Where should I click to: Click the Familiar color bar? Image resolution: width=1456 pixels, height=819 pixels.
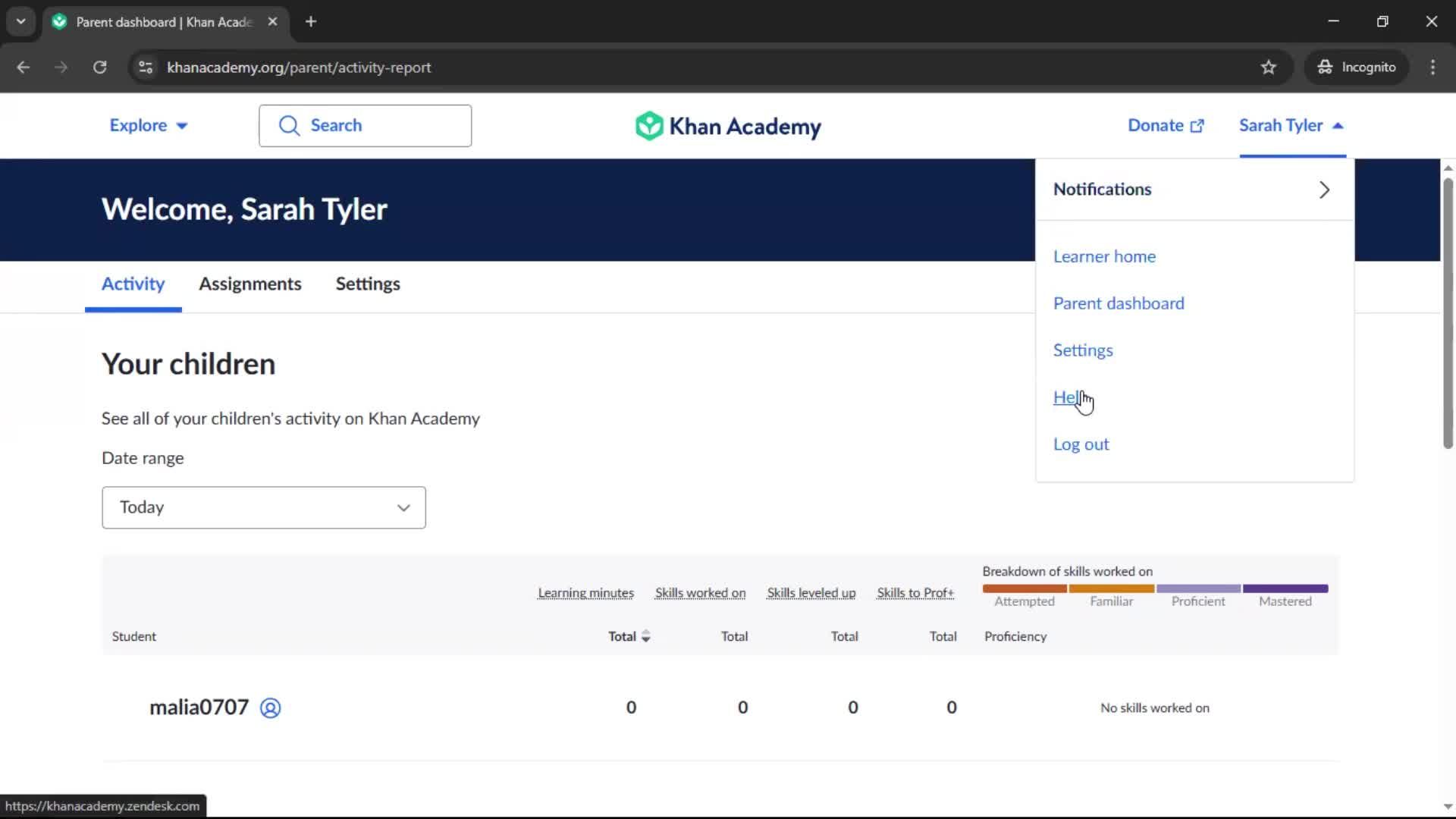click(x=1111, y=588)
